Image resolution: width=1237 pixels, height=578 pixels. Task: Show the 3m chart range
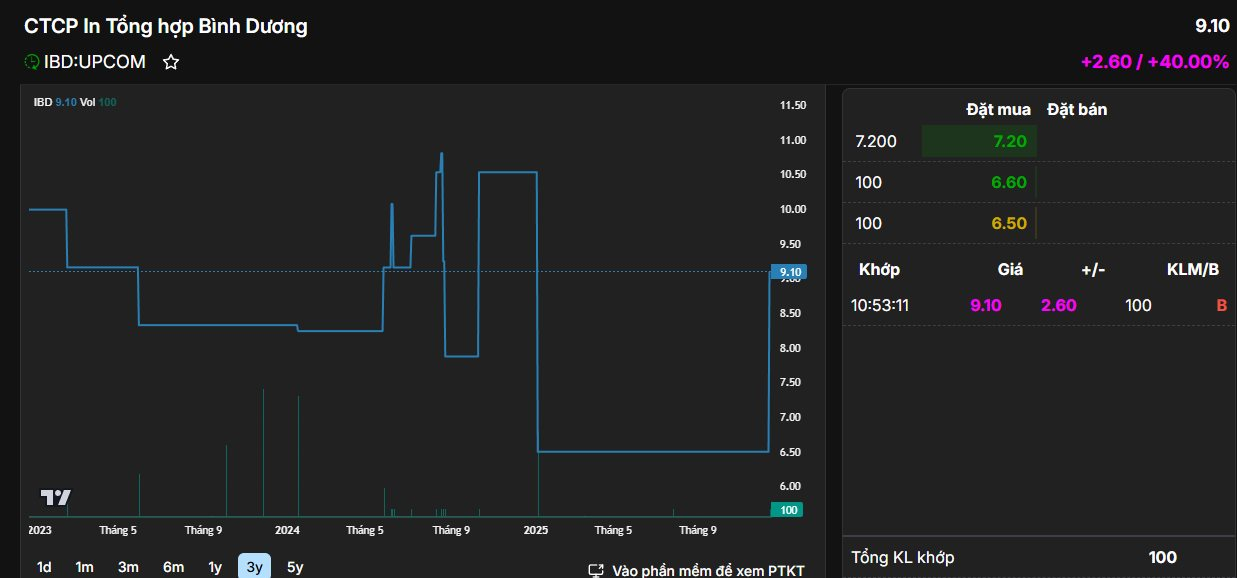128,567
